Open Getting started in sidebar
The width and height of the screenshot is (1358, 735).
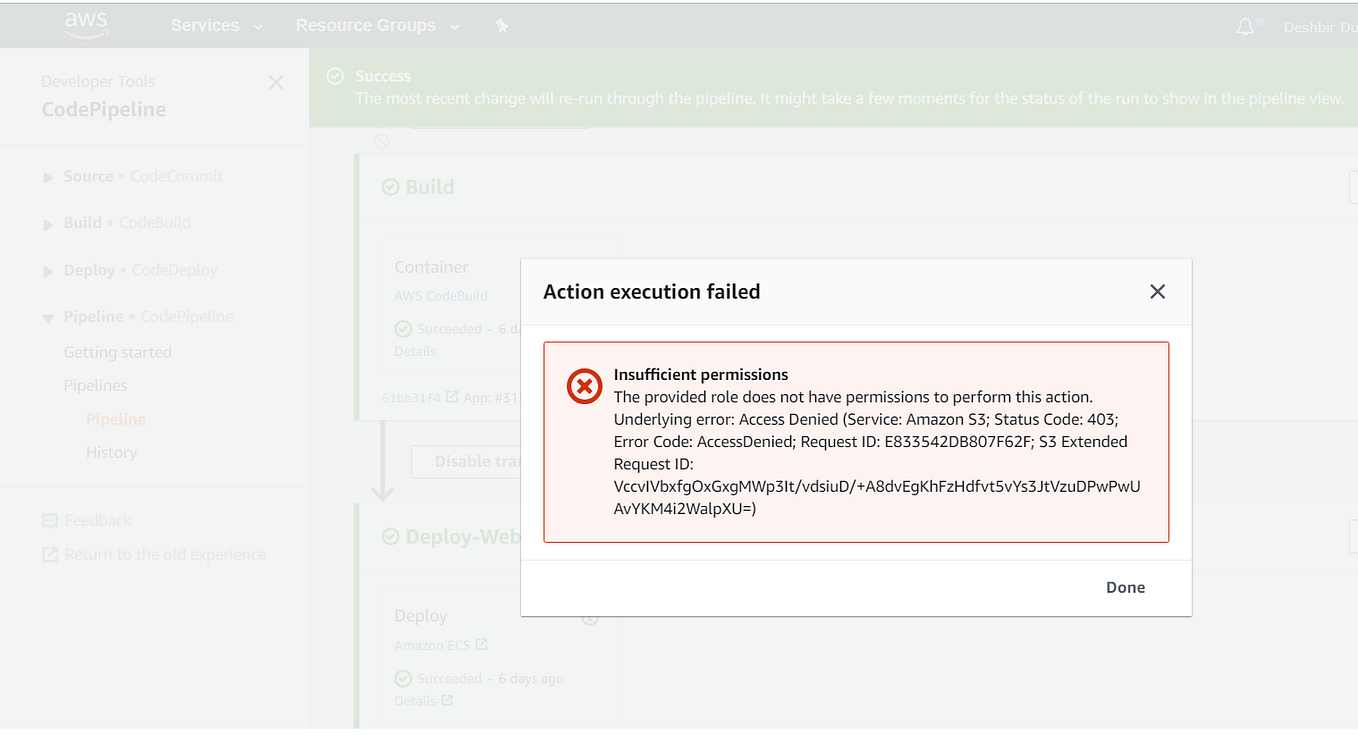point(118,352)
